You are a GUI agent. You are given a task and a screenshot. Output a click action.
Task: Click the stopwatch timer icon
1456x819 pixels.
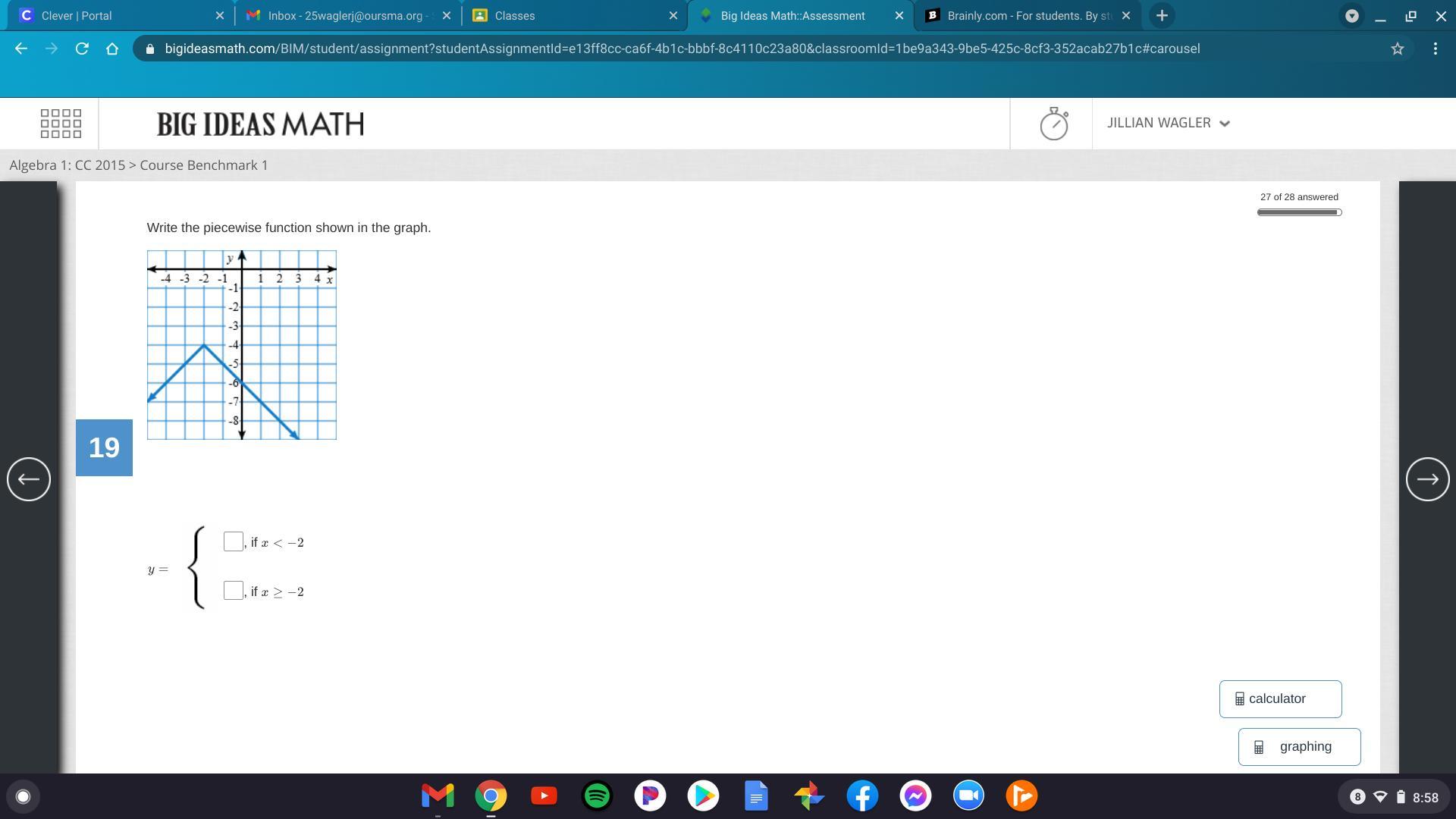point(1053,124)
